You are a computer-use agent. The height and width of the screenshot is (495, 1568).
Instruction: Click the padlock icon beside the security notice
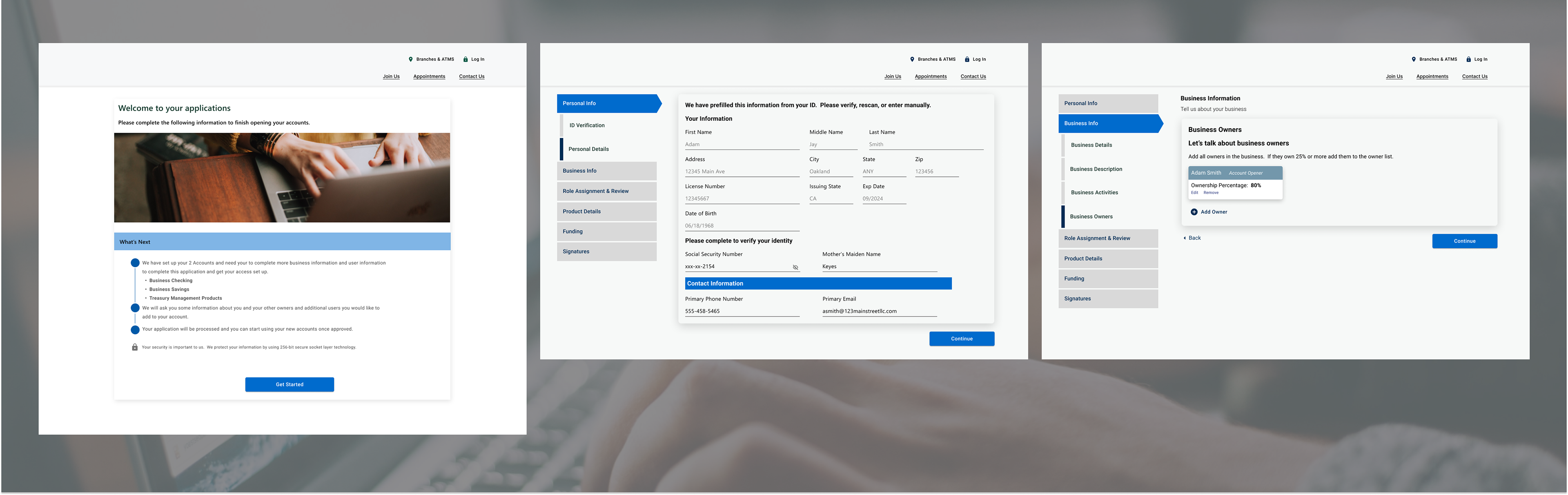click(134, 347)
